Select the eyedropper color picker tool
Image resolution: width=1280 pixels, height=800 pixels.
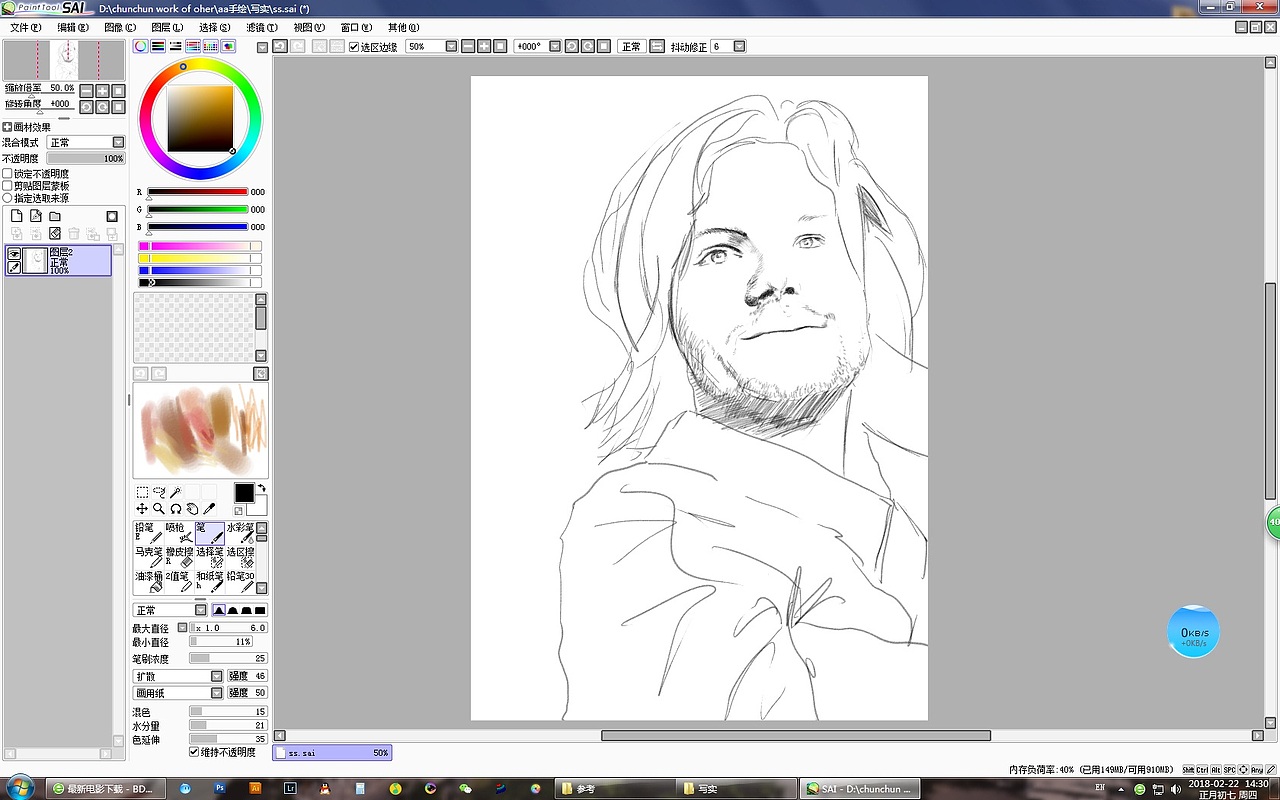[209, 508]
